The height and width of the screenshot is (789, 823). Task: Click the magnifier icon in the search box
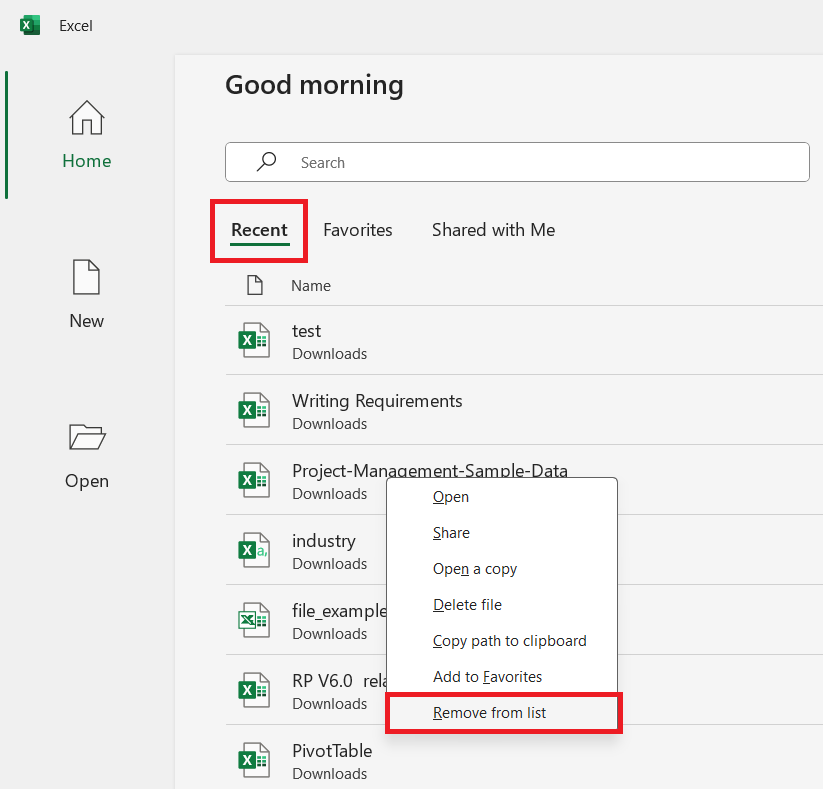point(267,162)
